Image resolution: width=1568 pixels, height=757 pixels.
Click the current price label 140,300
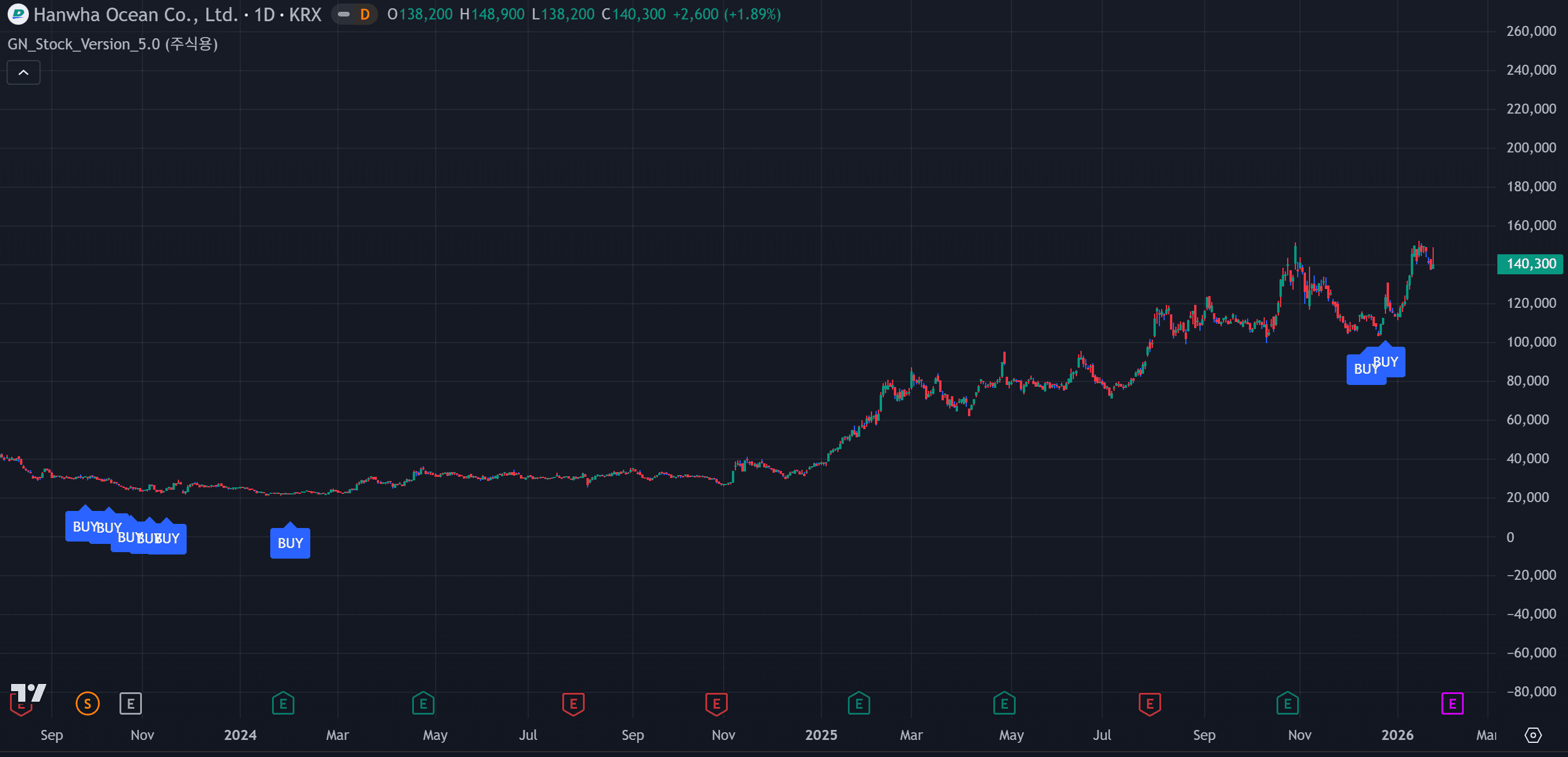(1530, 264)
